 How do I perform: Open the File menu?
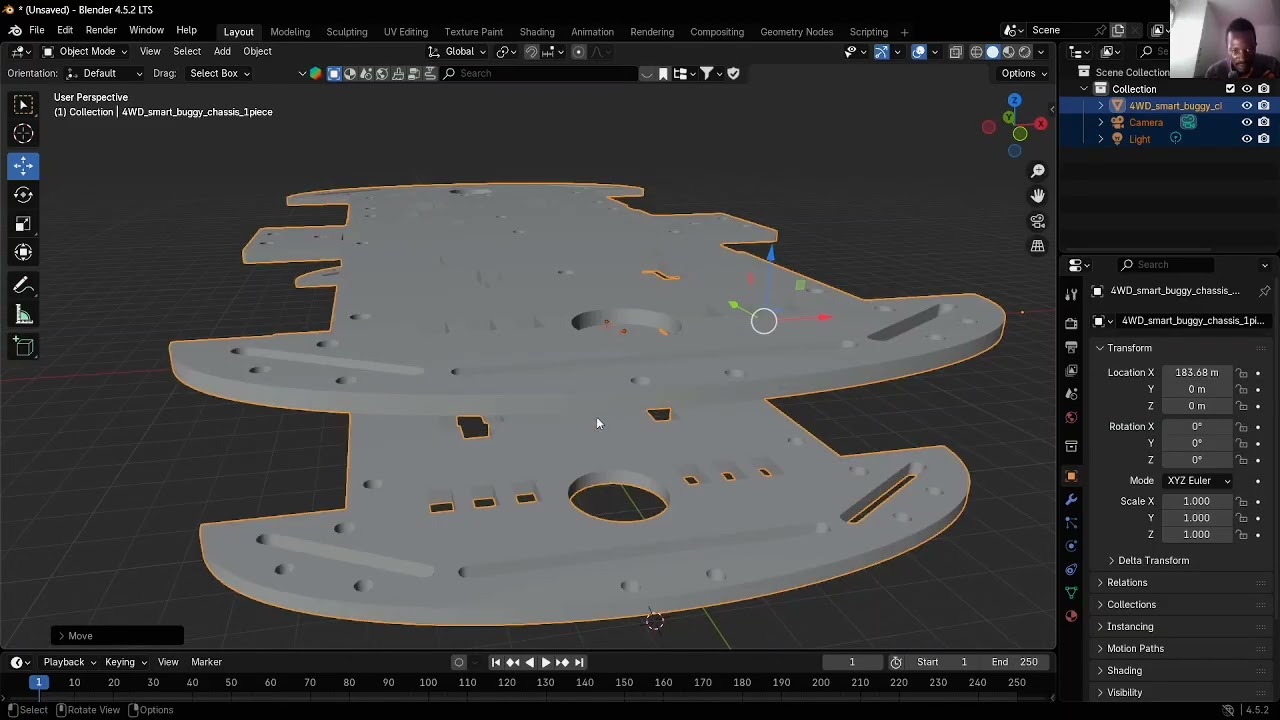[36, 31]
